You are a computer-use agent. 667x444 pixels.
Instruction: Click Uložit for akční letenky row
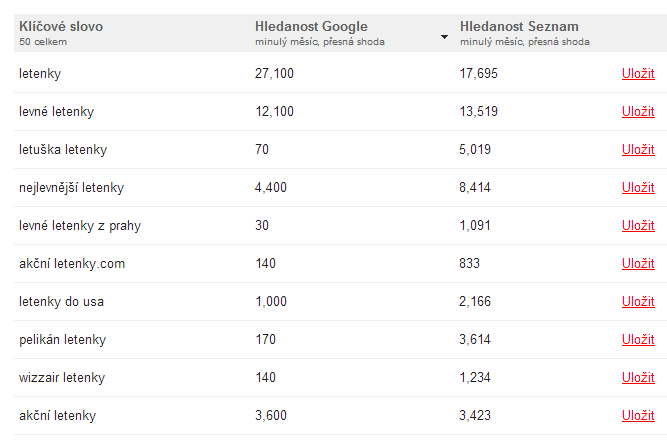coord(638,416)
